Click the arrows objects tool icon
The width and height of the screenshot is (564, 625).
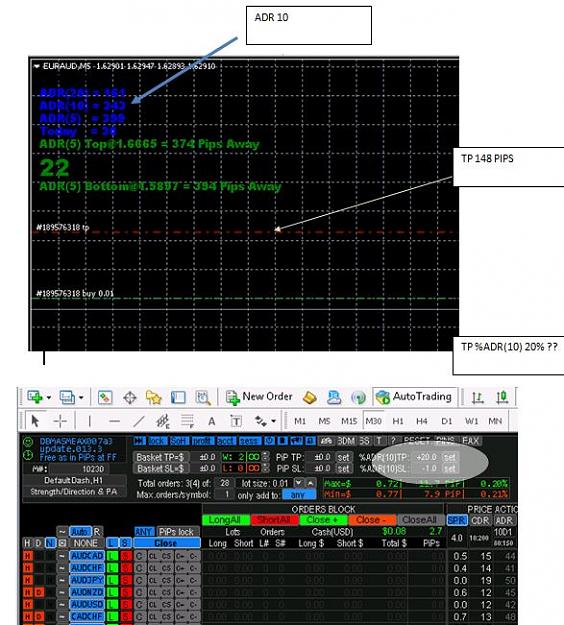[261, 421]
